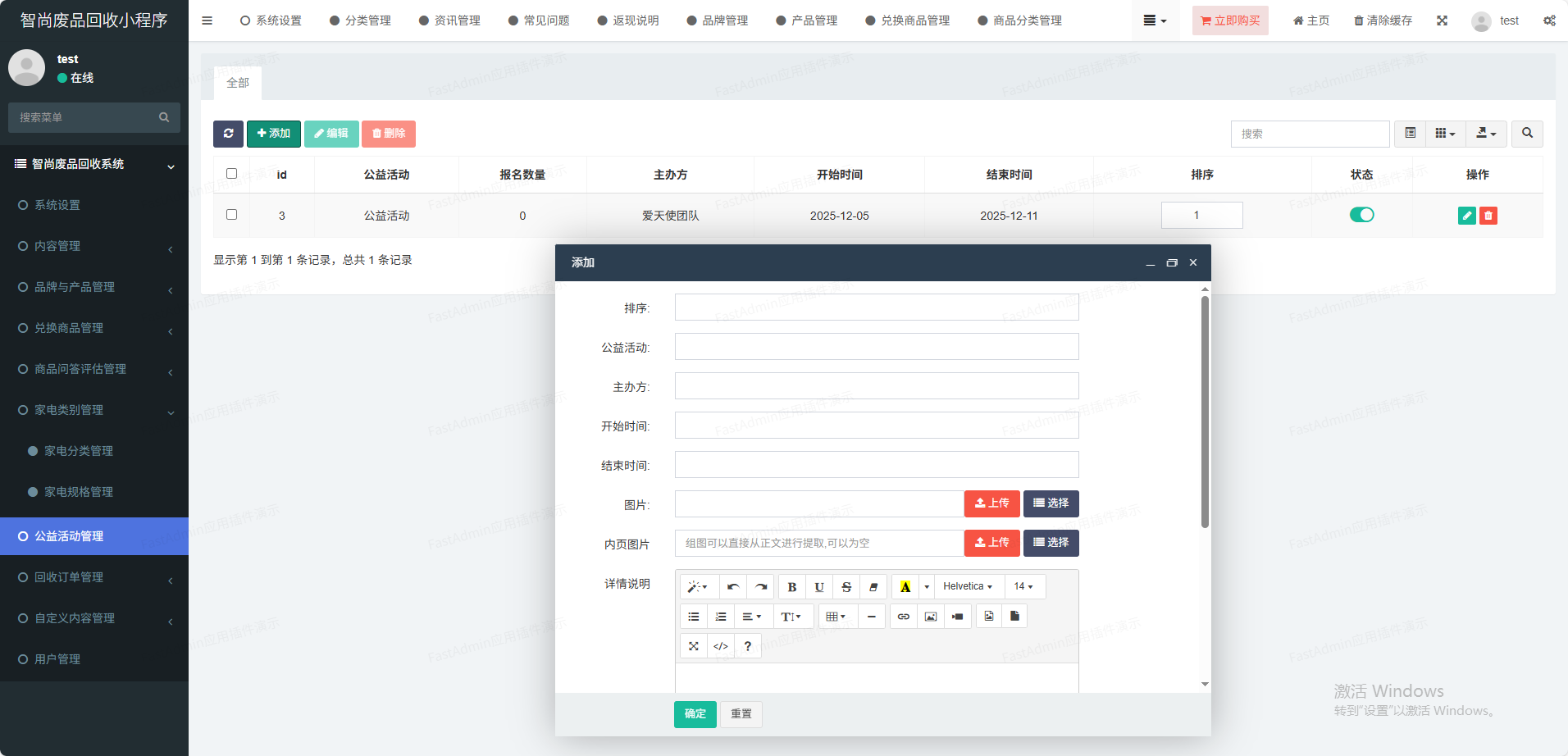This screenshot has width=1568, height=756.
Task: Click the red delete icon in row 3
Action: (x=1488, y=216)
